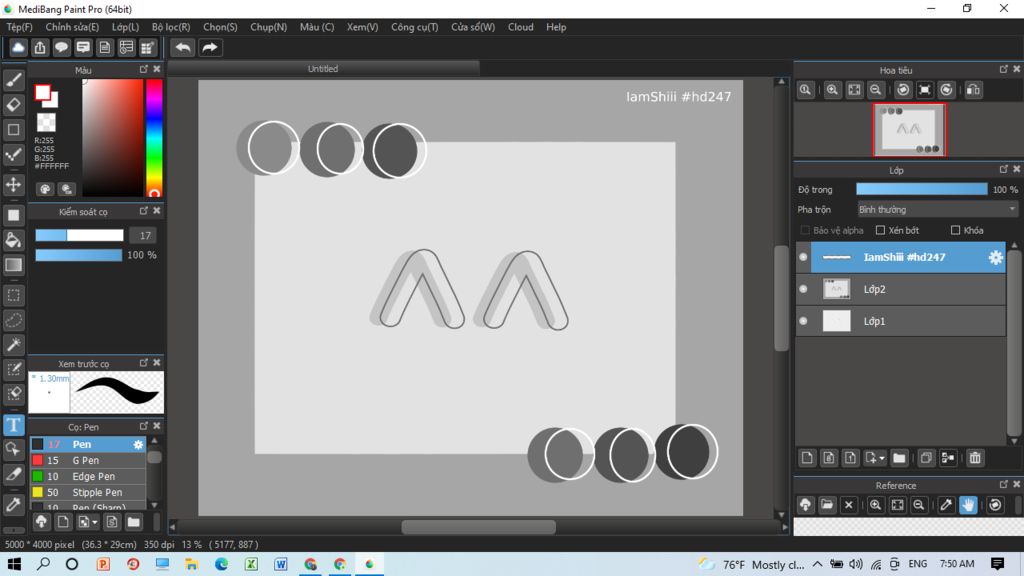Open the Lớp(L) menu
The height and width of the screenshot is (576, 1024).
125,27
